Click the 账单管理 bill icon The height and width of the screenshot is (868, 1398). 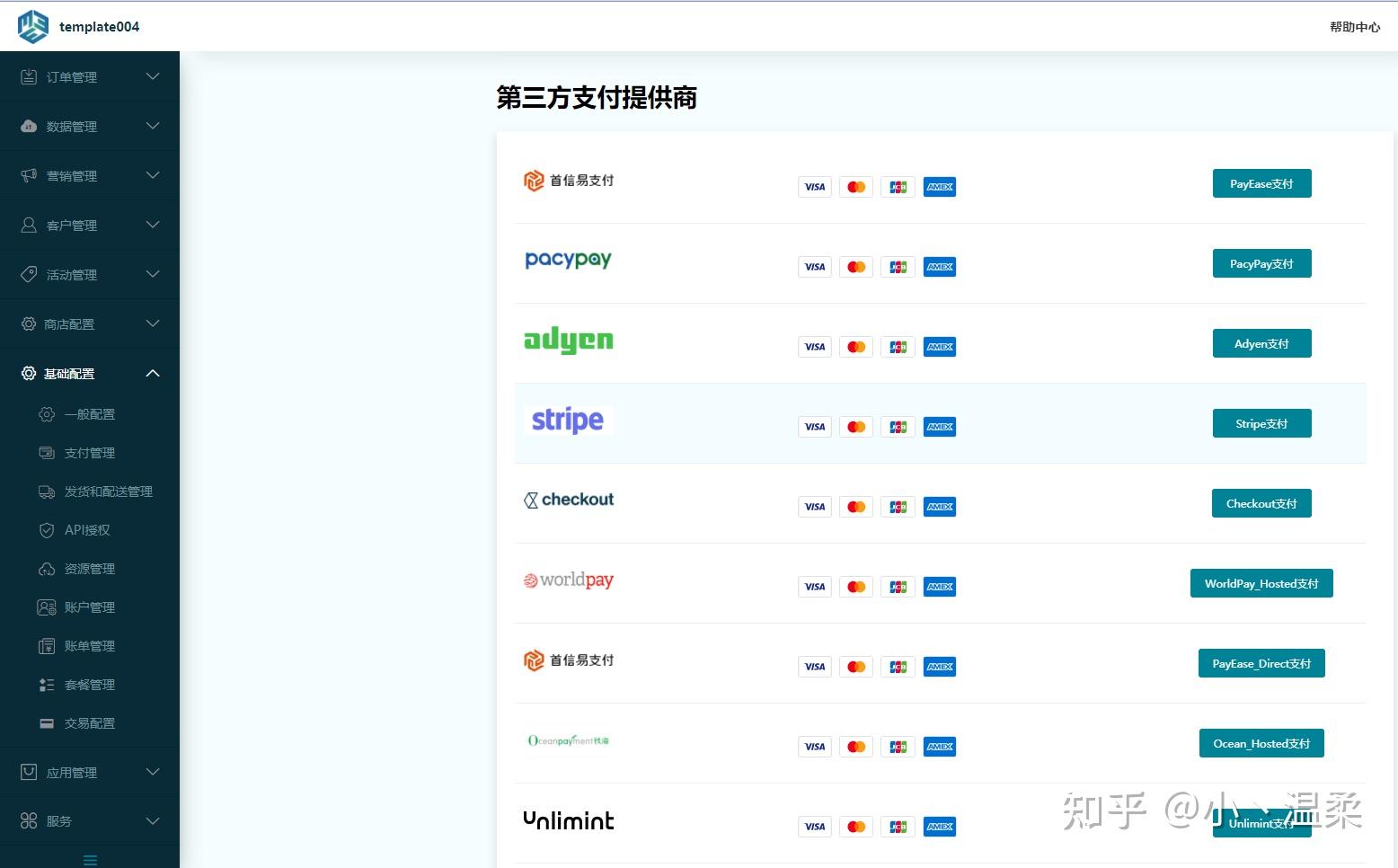click(x=47, y=646)
